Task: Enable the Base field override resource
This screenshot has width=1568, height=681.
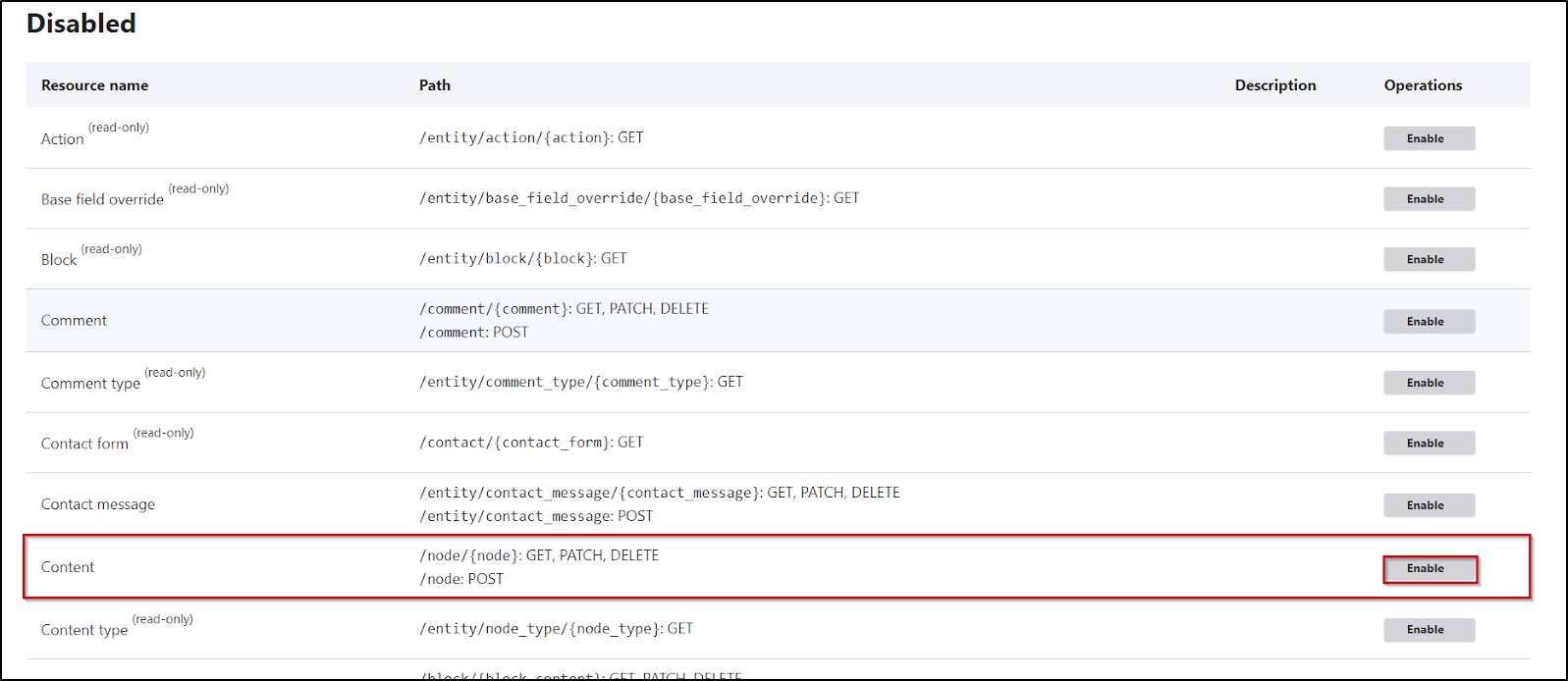Action: click(1429, 199)
